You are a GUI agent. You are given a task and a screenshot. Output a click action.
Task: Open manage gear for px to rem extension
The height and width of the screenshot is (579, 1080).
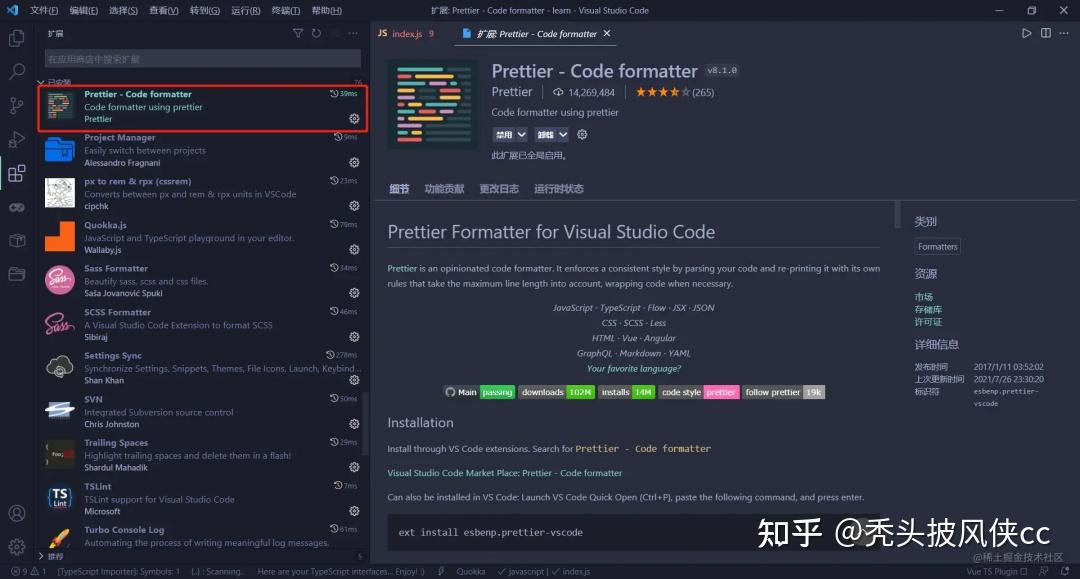[x=354, y=206]
